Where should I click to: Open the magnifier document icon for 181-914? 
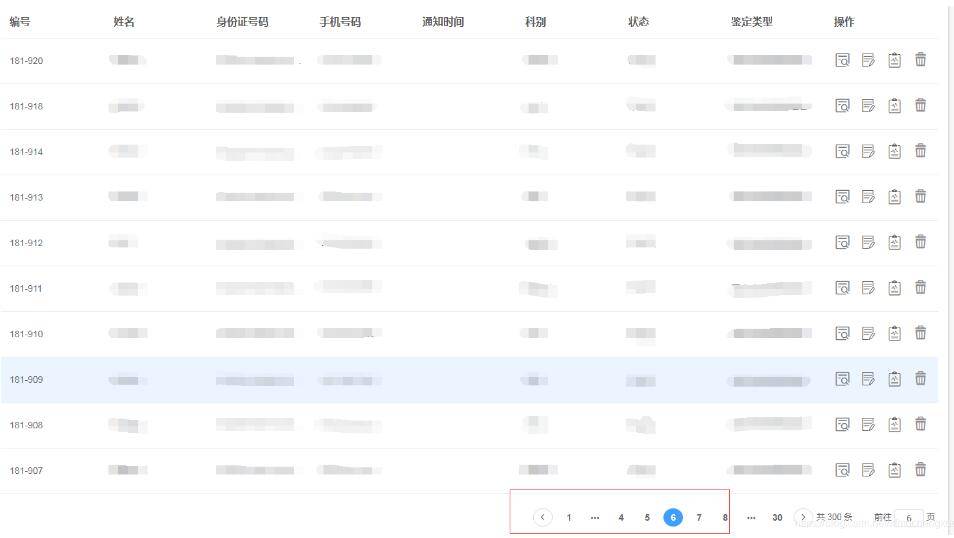(x=842, y=152)
